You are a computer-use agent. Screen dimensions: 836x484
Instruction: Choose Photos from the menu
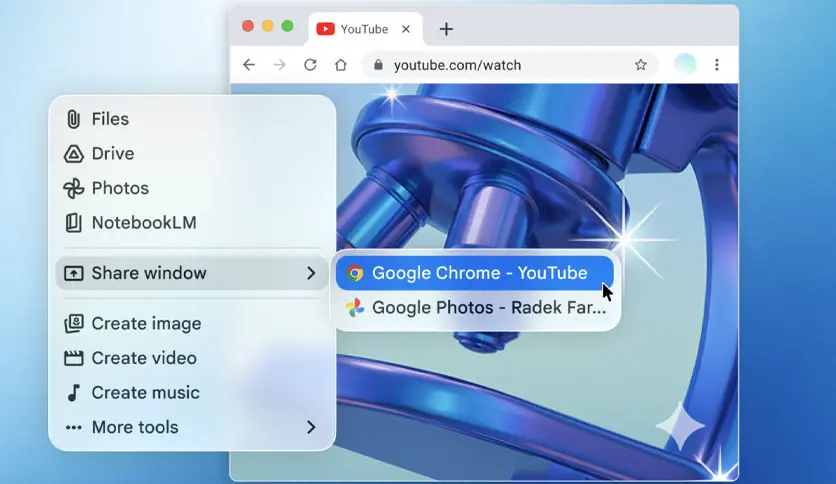[192, 188]
